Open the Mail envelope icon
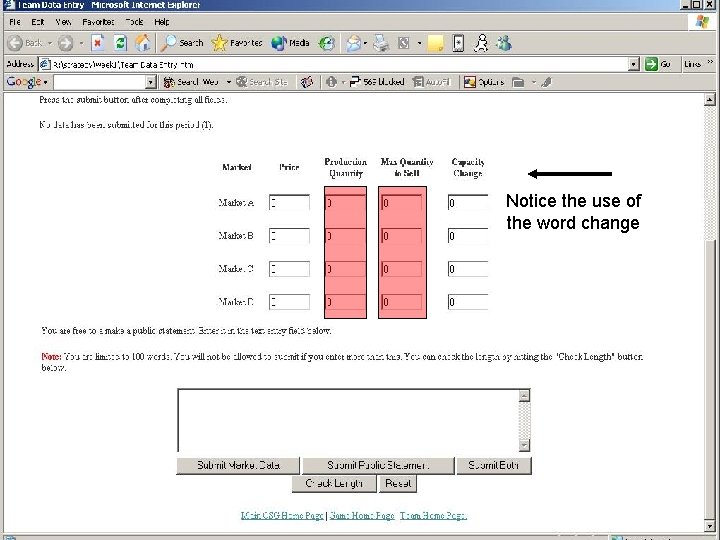The width and height of the screenshot is (720, 540). pos(354,43)
